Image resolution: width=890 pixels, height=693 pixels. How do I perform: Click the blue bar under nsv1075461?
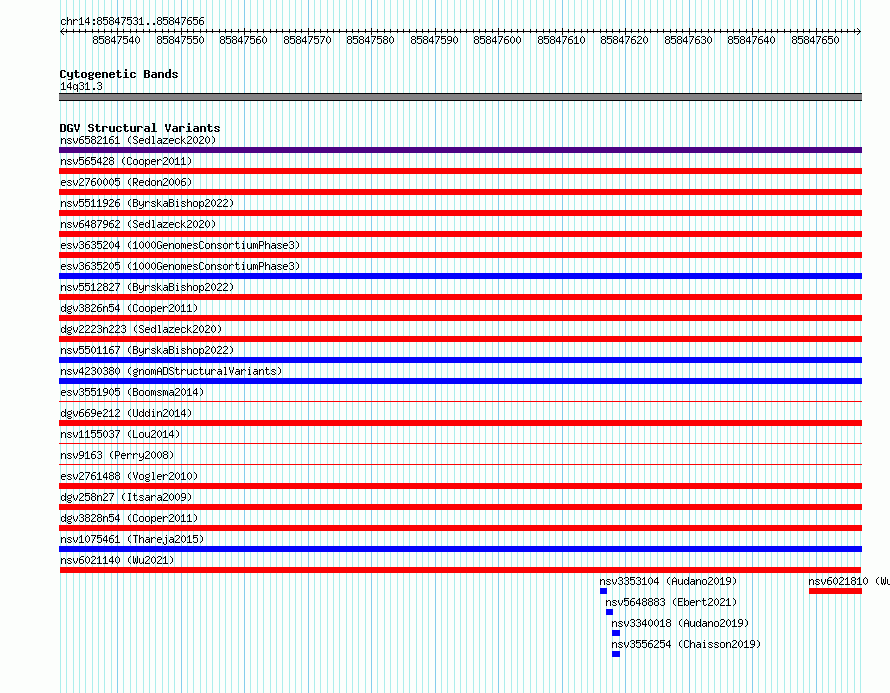click(x=460, y=549)
